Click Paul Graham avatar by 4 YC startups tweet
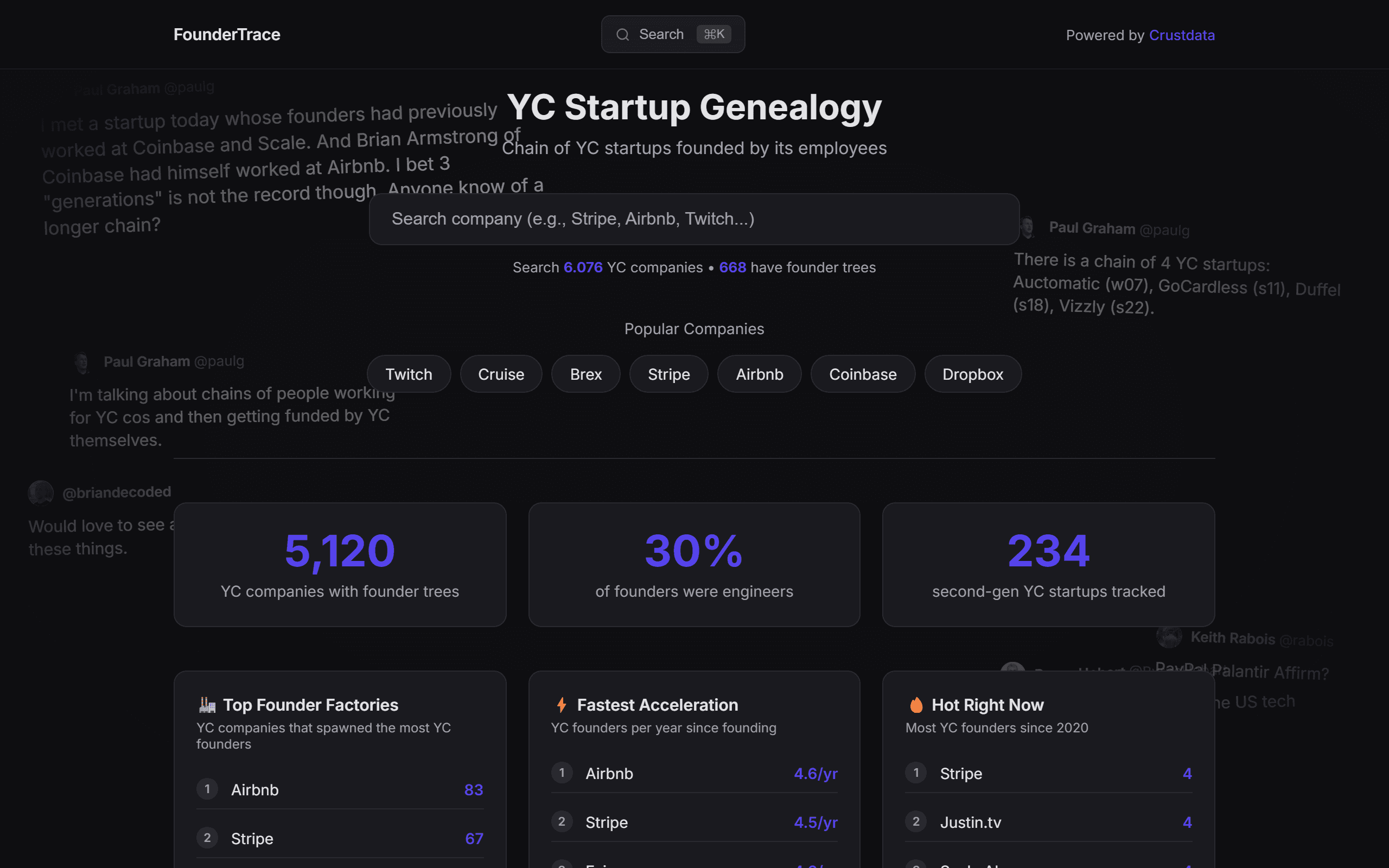 pyautogui.click(x=1028, y=228)
